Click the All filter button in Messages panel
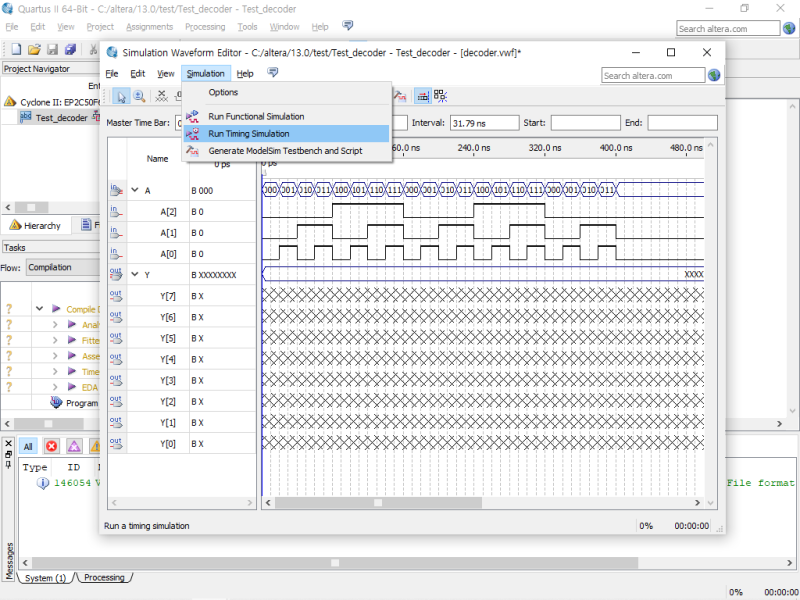Screen dimensions: 800x600 click(29, 446)
